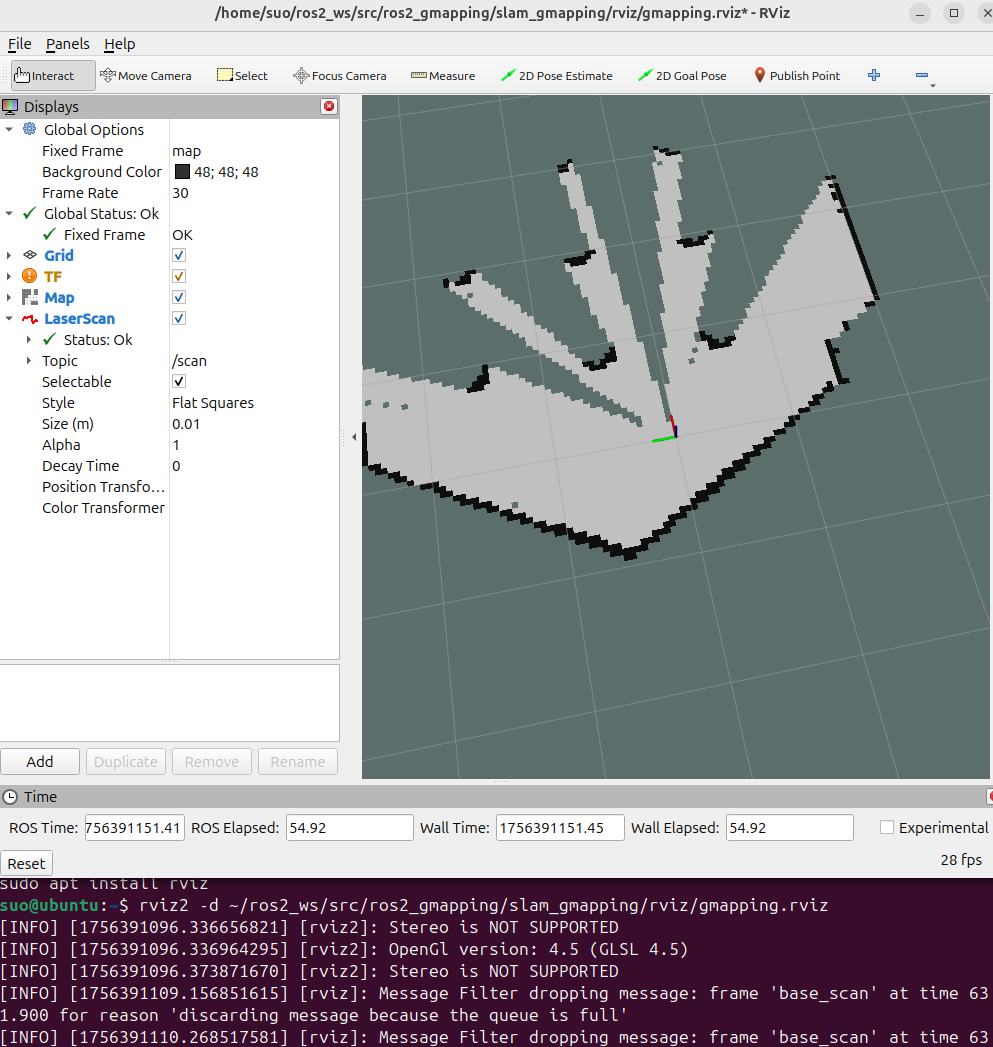This screenshot has width=993, height=1047.
Task: Uncheck the Selectable option
Action: pos(179,381)
